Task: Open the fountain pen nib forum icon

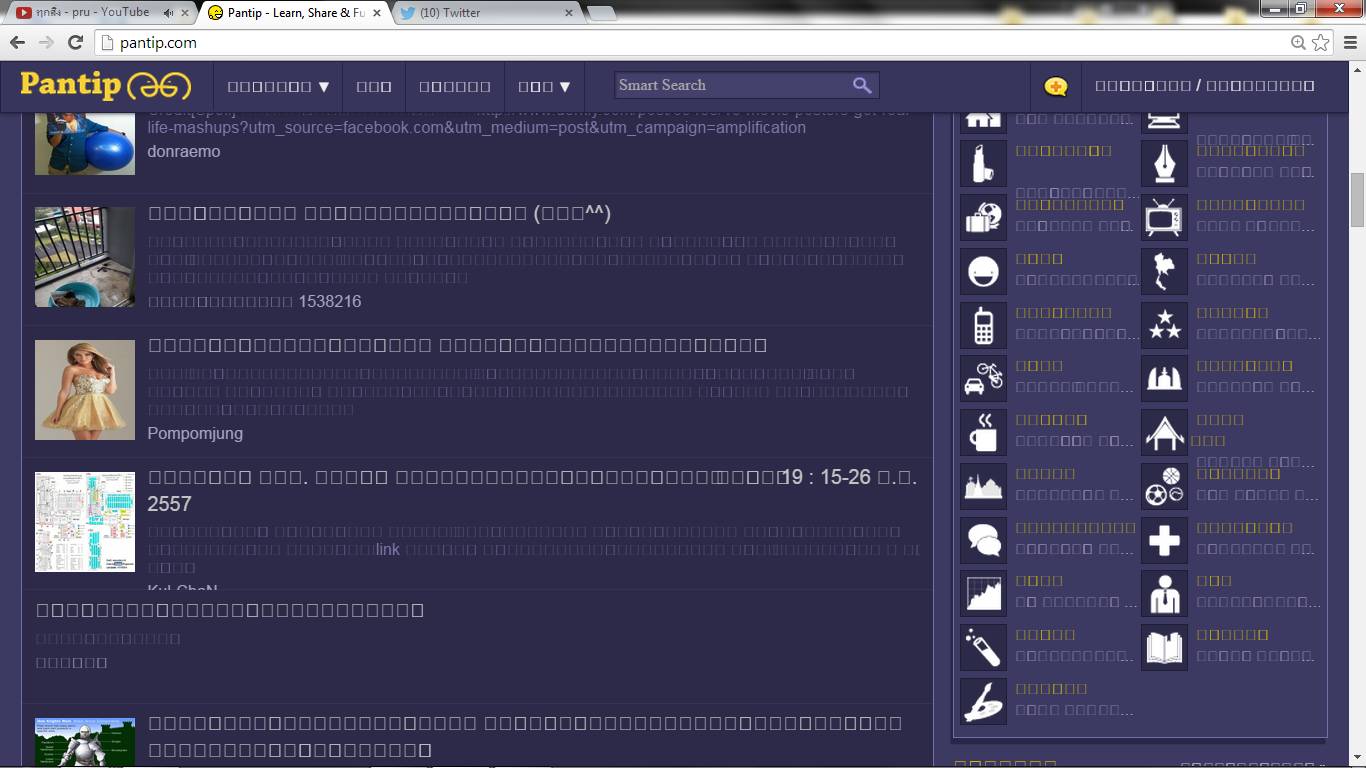Action: (x=1164, y=162)
